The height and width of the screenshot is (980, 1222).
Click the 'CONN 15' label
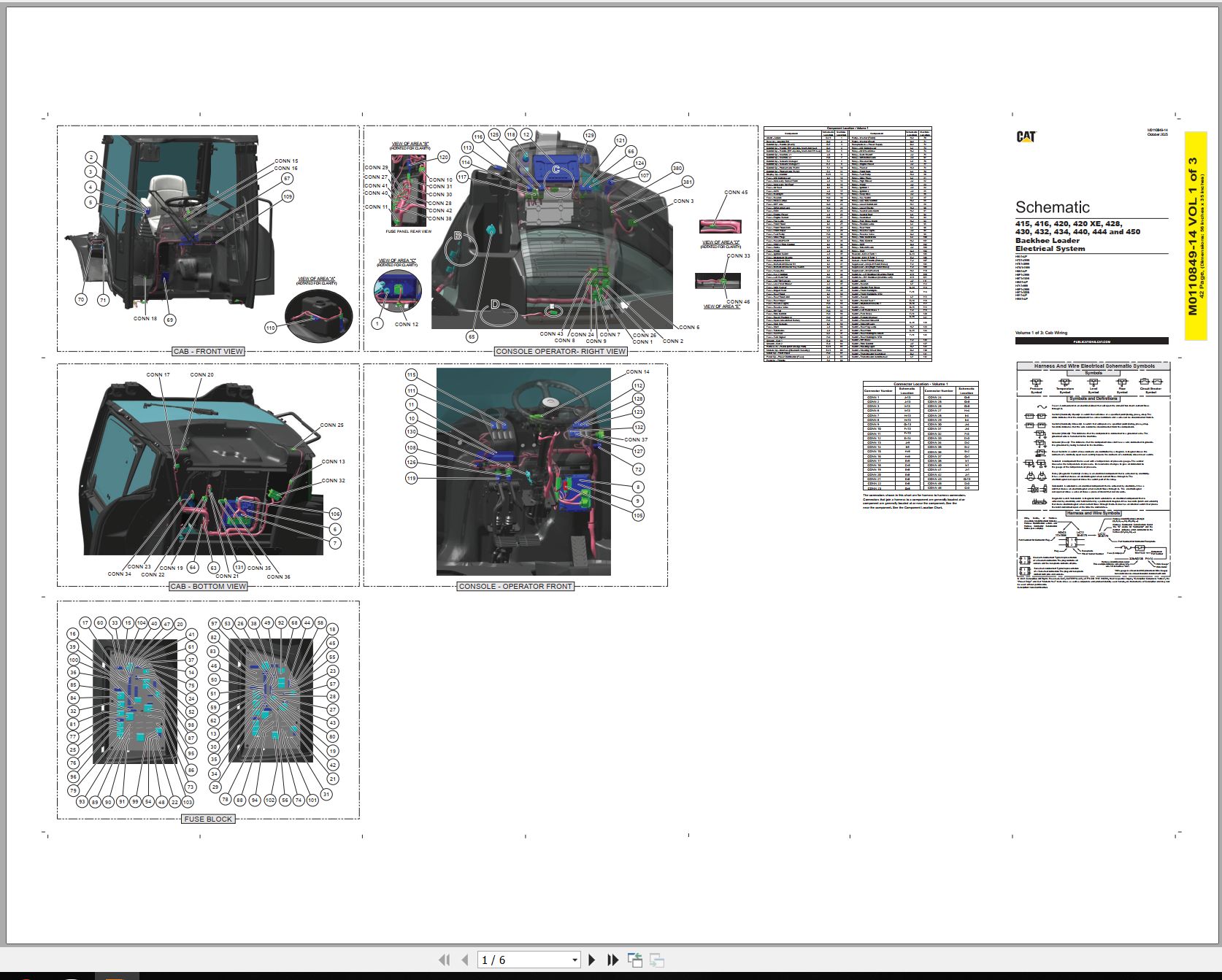[x=286, y=161]
